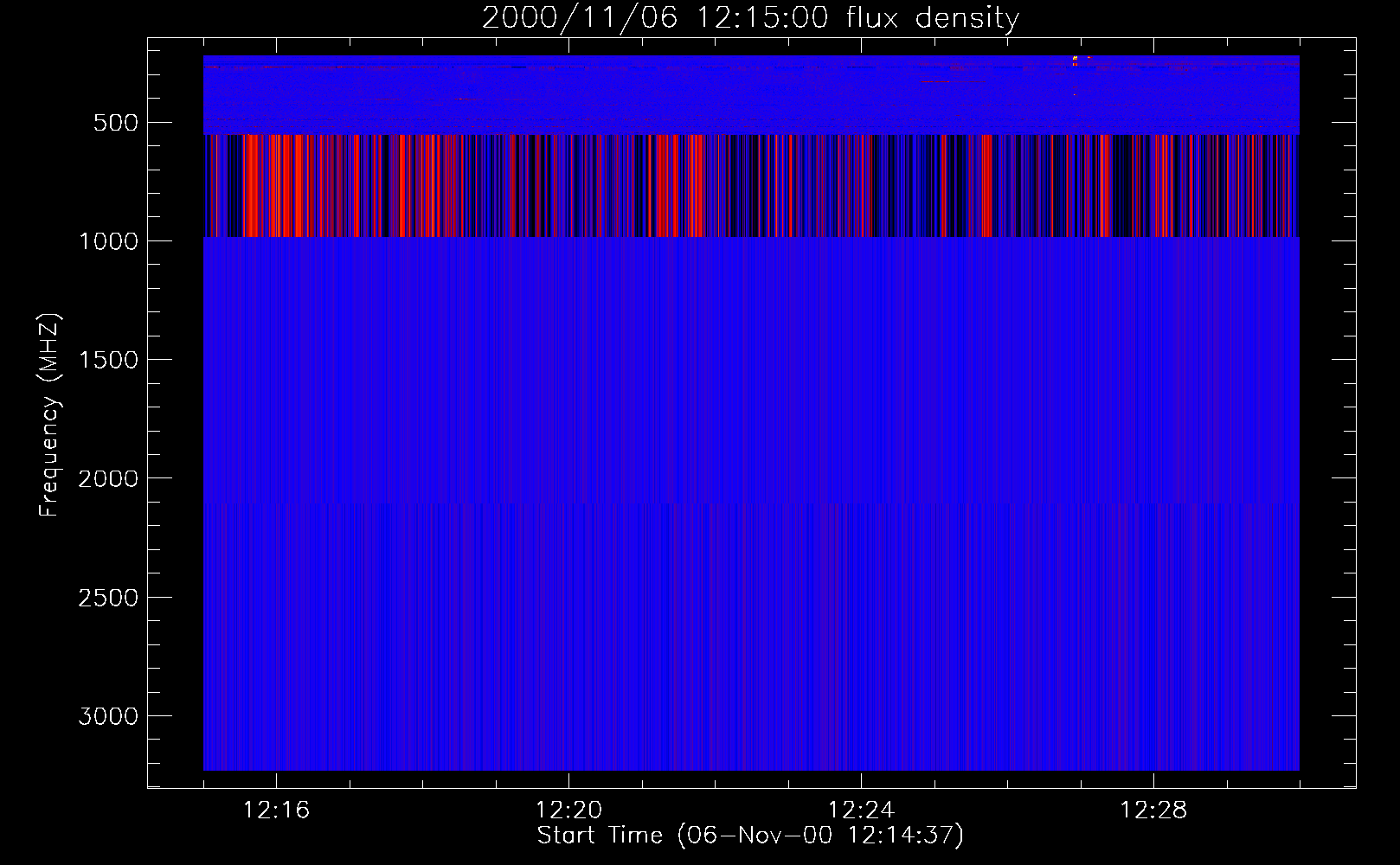Screen dimensions: 1400x865
Task: Click the 500 frequency tick label
Action: pyautogui.click(x=115, y=123)
